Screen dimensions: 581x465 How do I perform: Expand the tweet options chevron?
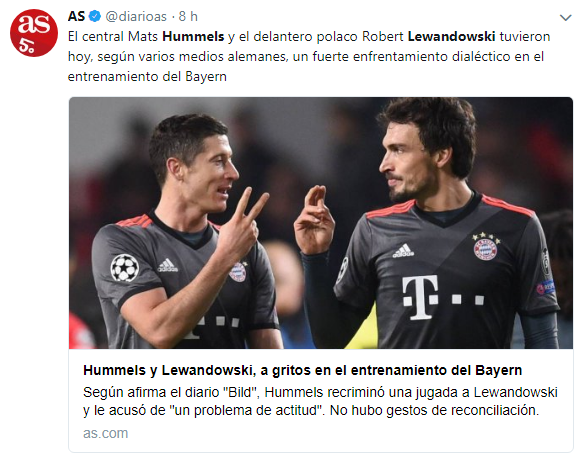coord(565,17)
